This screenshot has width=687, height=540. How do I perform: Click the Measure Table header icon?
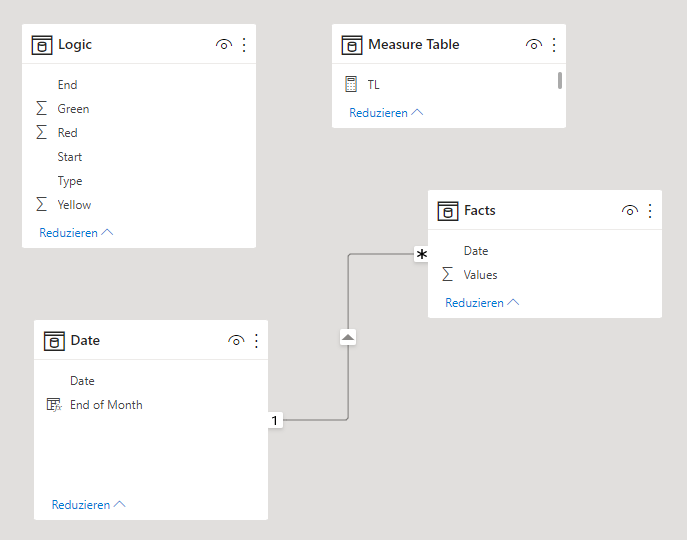[x=352, y=45]
